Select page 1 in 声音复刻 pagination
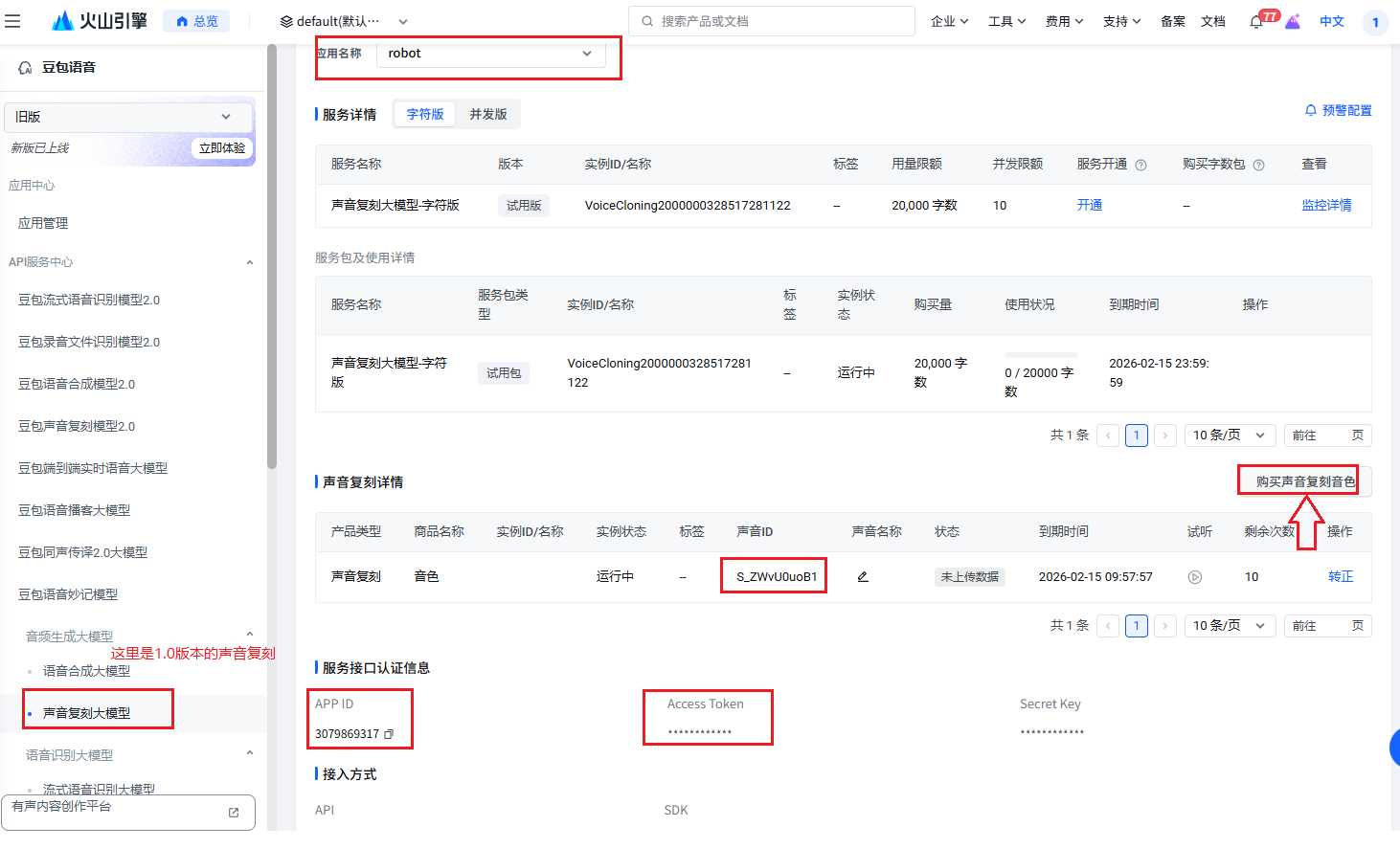The image size is (1400, 849). pos(1137,626)
